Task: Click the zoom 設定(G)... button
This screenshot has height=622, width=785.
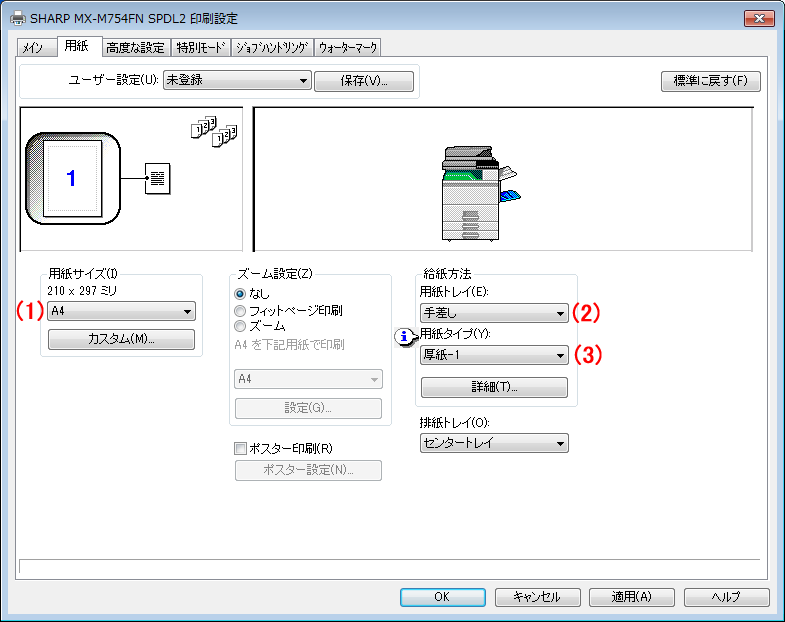Action: point(308,408)
